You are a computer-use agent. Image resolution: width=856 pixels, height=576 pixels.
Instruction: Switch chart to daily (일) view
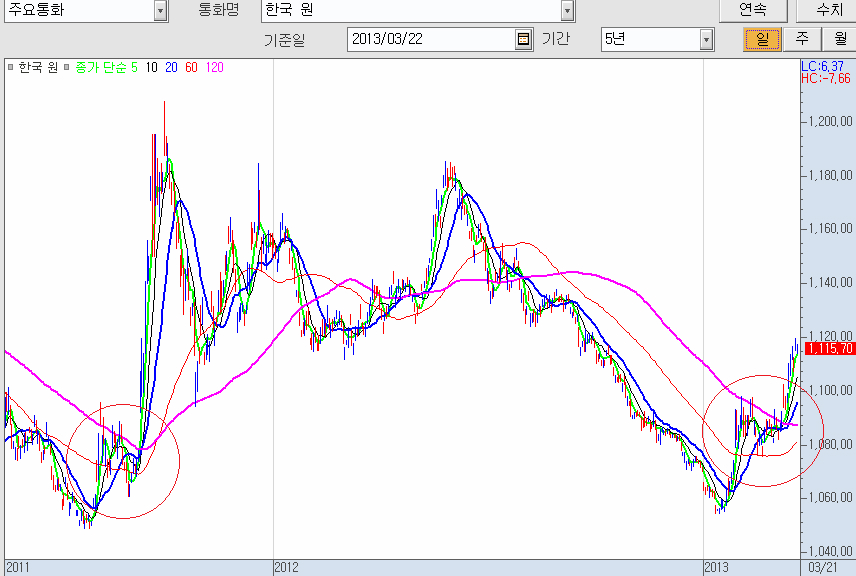(x=762, y=40)
